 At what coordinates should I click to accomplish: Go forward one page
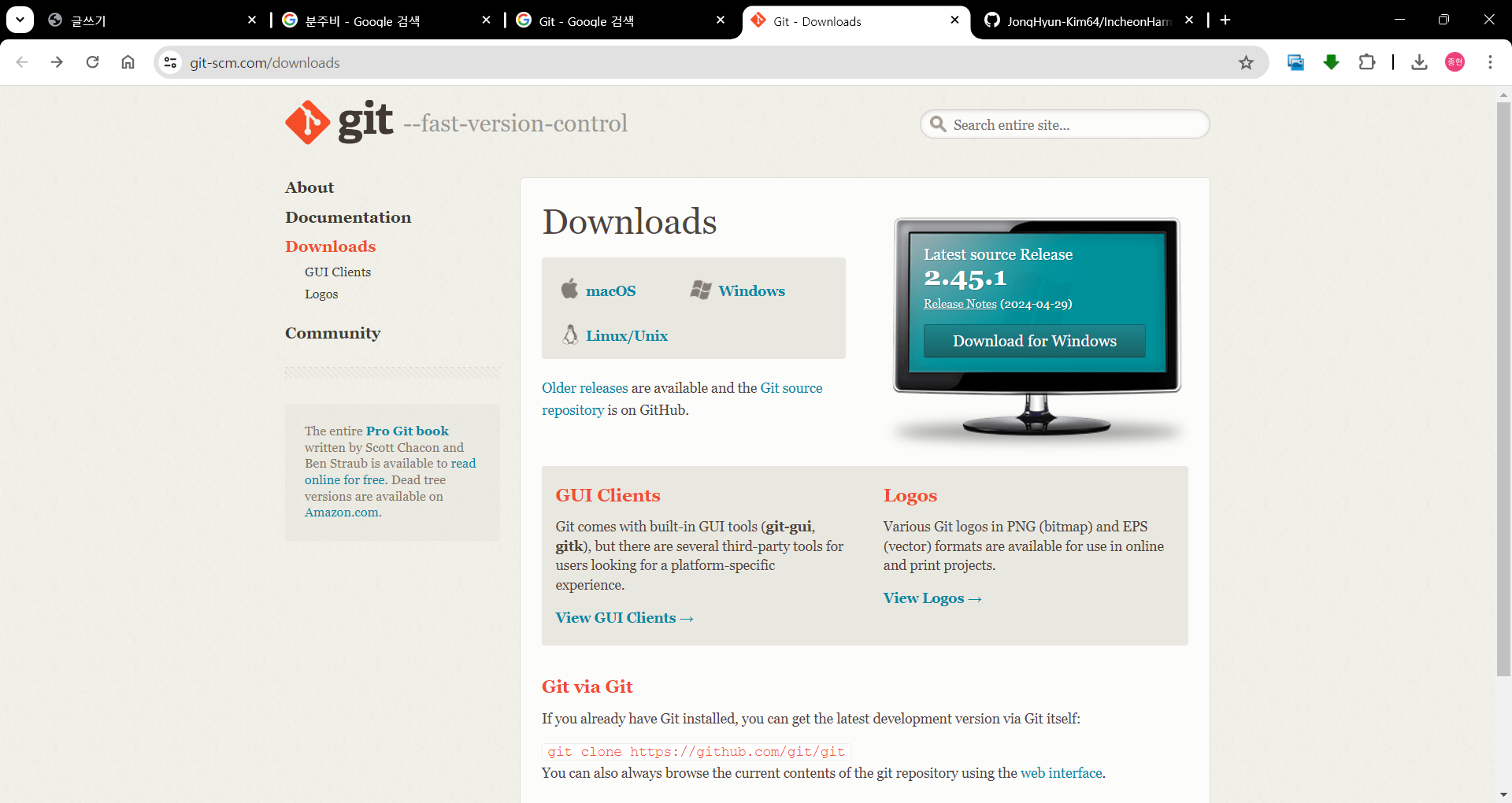tap(57, 62)
